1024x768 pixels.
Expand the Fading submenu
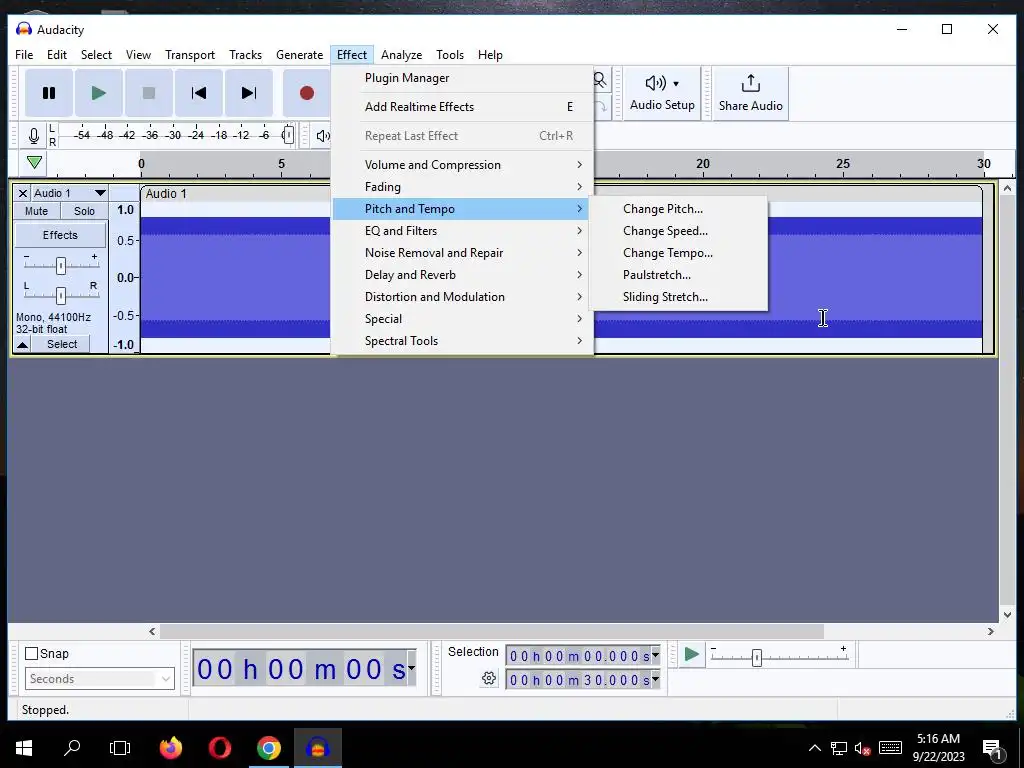coord(462,187)
